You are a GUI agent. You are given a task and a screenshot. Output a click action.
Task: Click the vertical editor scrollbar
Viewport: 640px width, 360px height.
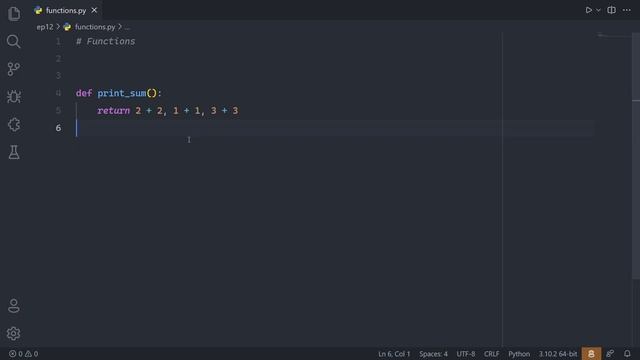click(x=636, y=156)
